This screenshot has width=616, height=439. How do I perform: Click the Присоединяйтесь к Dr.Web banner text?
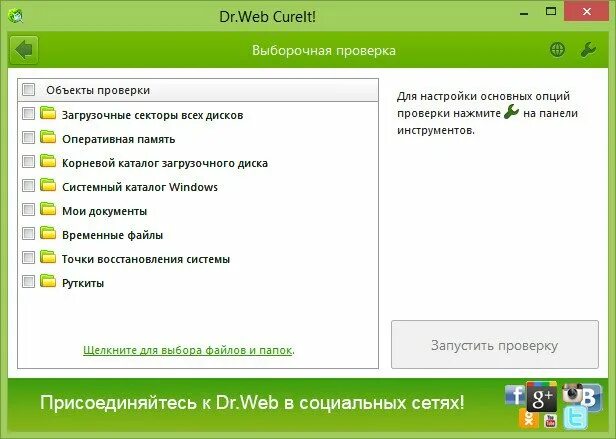point(252,403)
